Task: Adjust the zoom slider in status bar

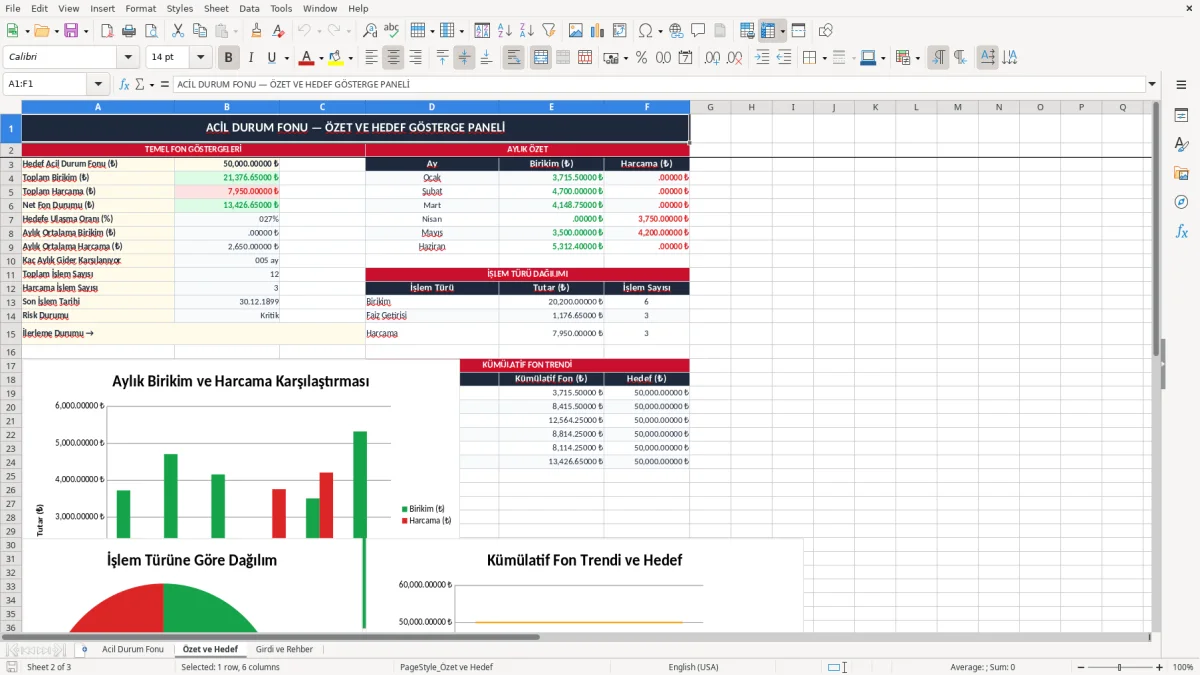Action: [1120, 667]
